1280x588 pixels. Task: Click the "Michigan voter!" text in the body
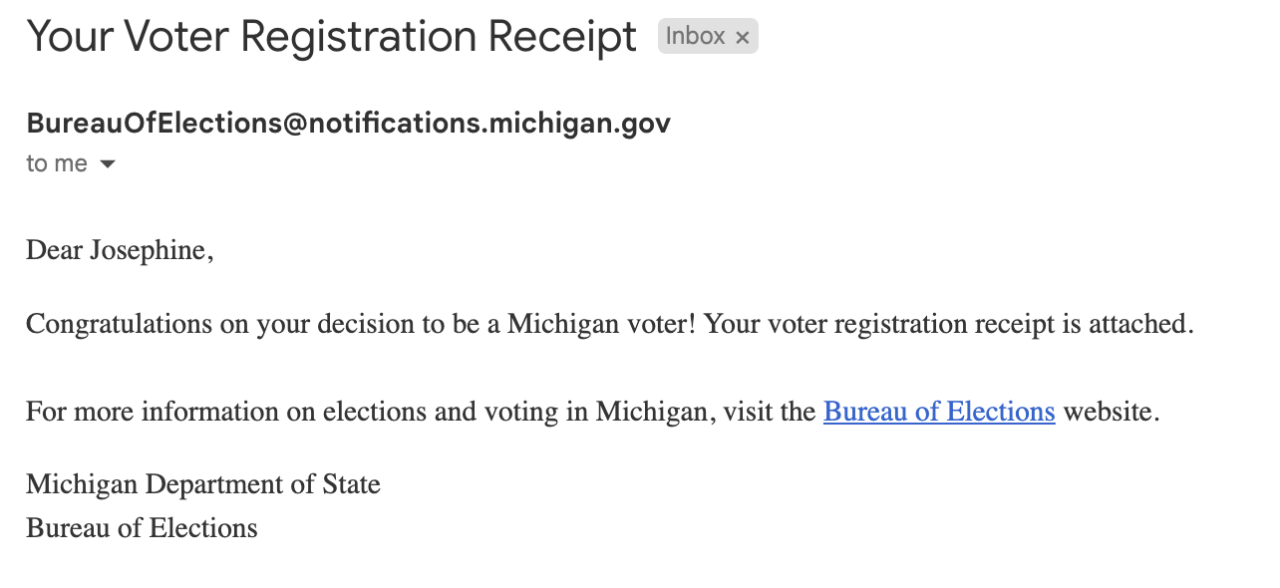tap(601, 324)
